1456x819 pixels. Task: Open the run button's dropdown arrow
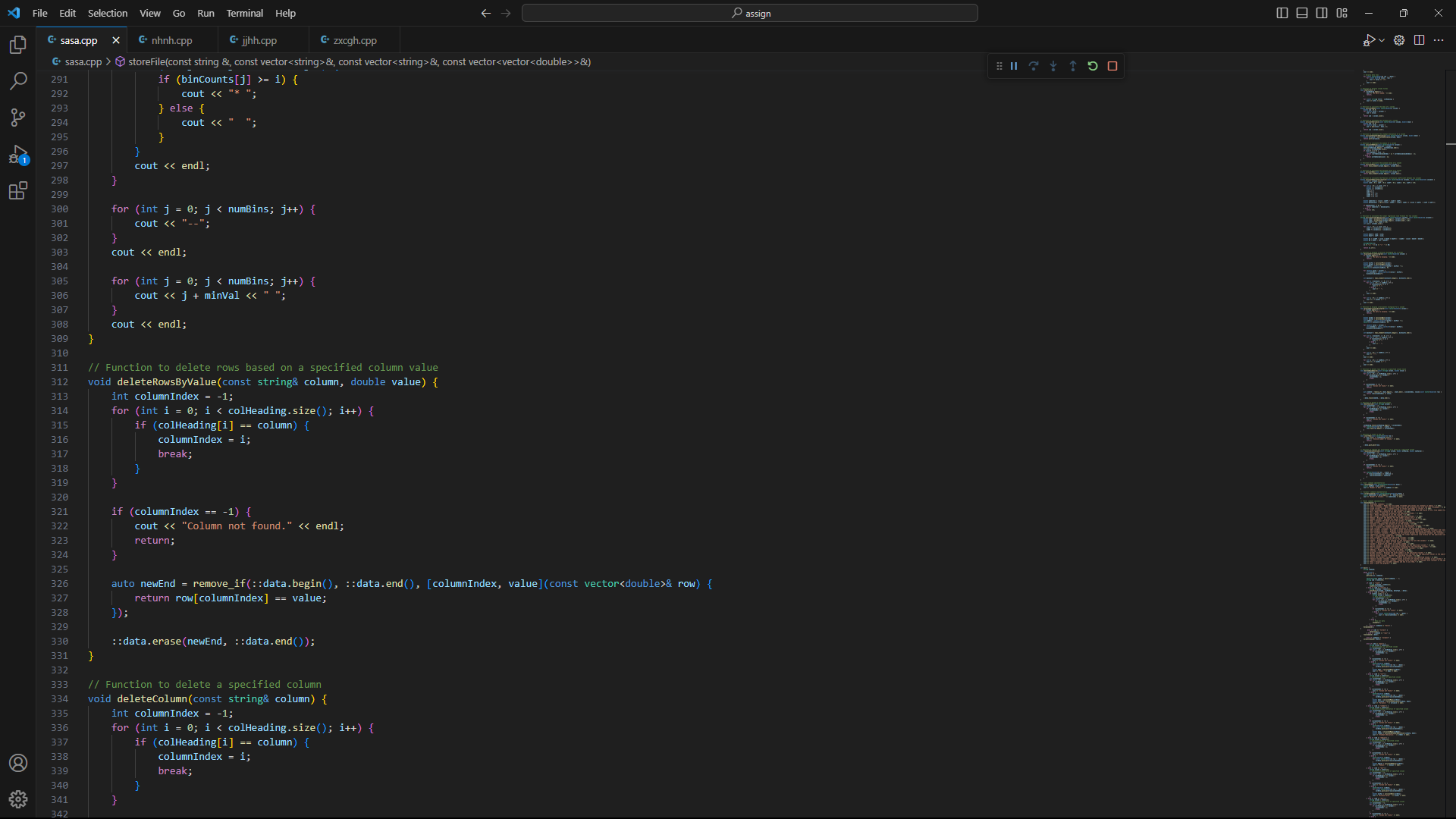click(x=1382, y=40)
